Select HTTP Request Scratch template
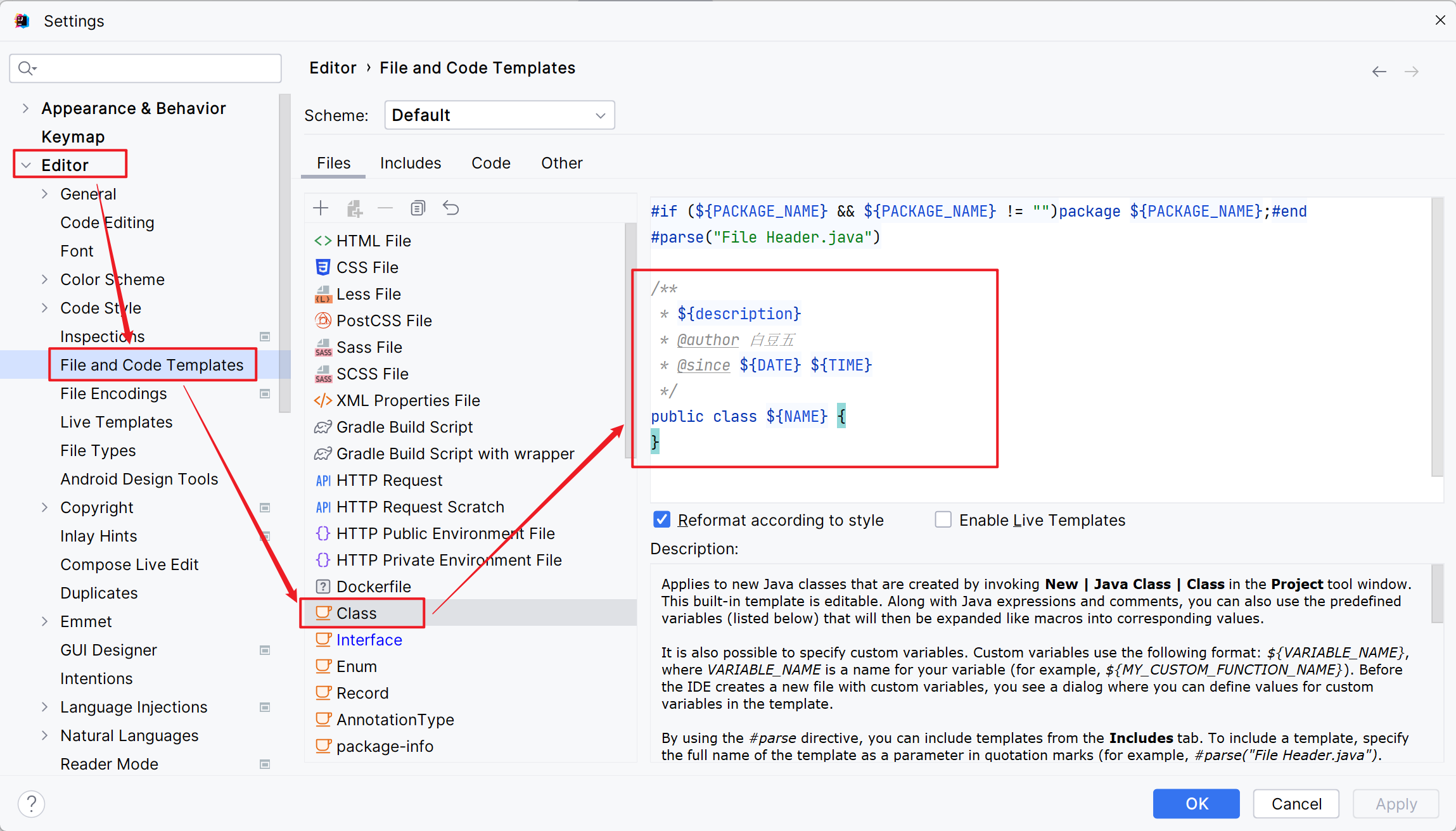 (421, 507)
